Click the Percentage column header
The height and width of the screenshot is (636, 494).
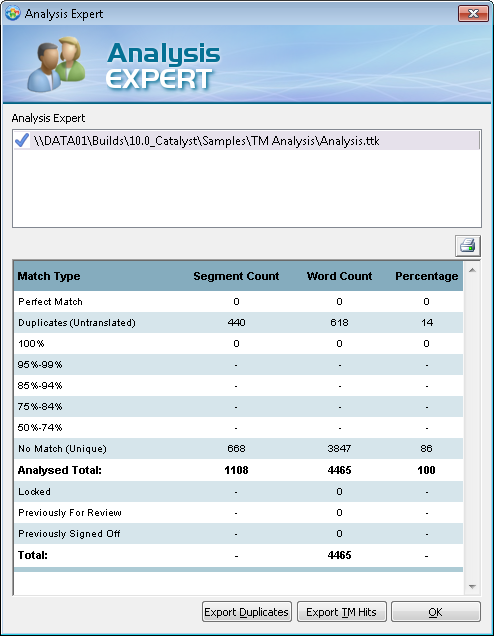(427, 276)
